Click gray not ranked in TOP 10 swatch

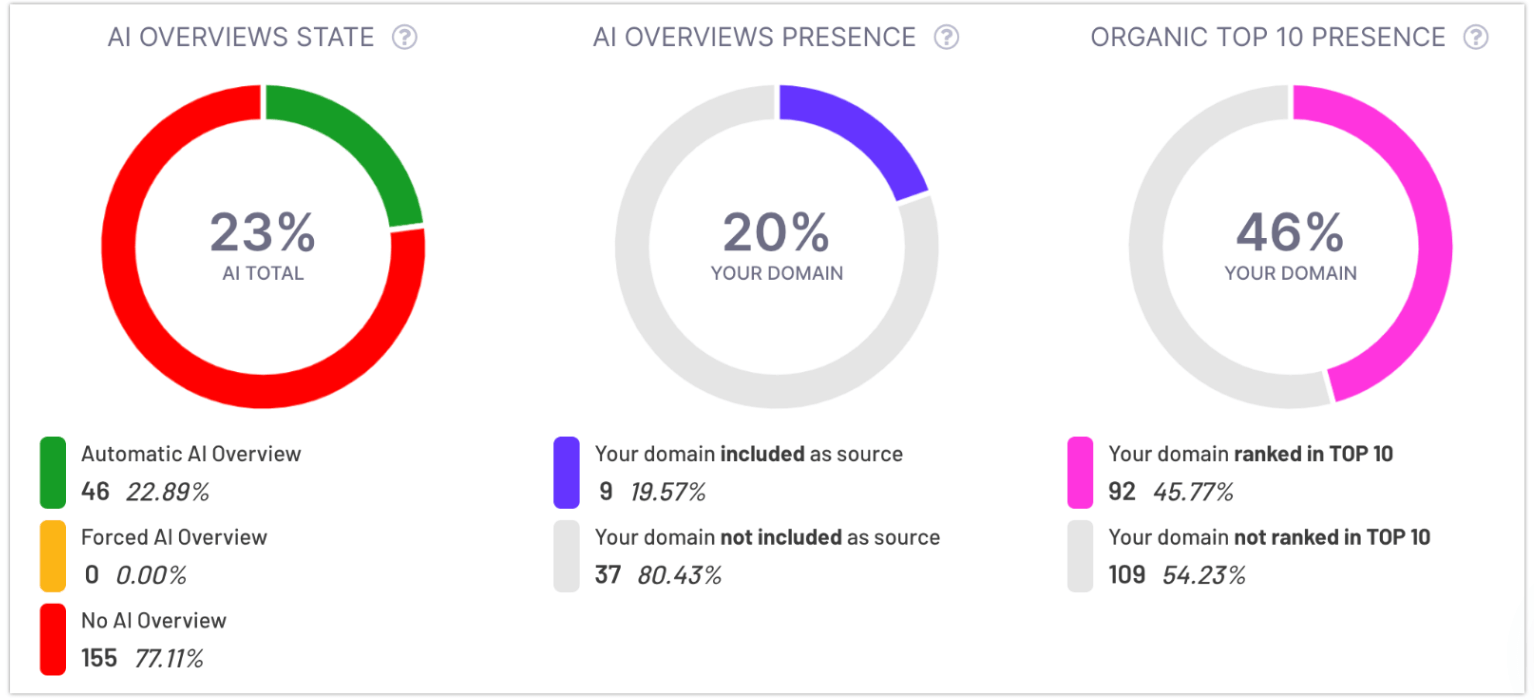point(1080,555)
